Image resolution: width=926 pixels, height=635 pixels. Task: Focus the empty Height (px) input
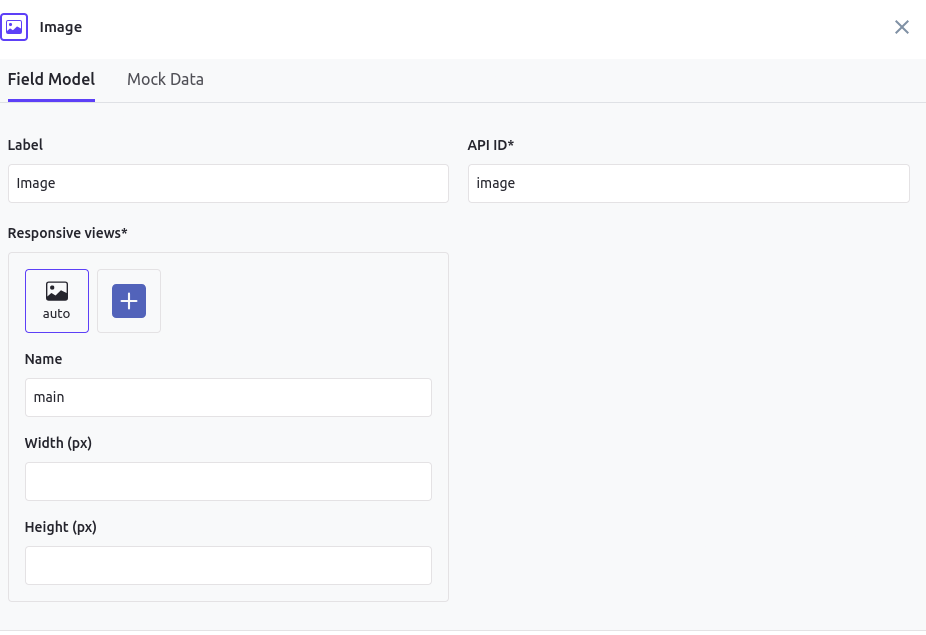228,565
